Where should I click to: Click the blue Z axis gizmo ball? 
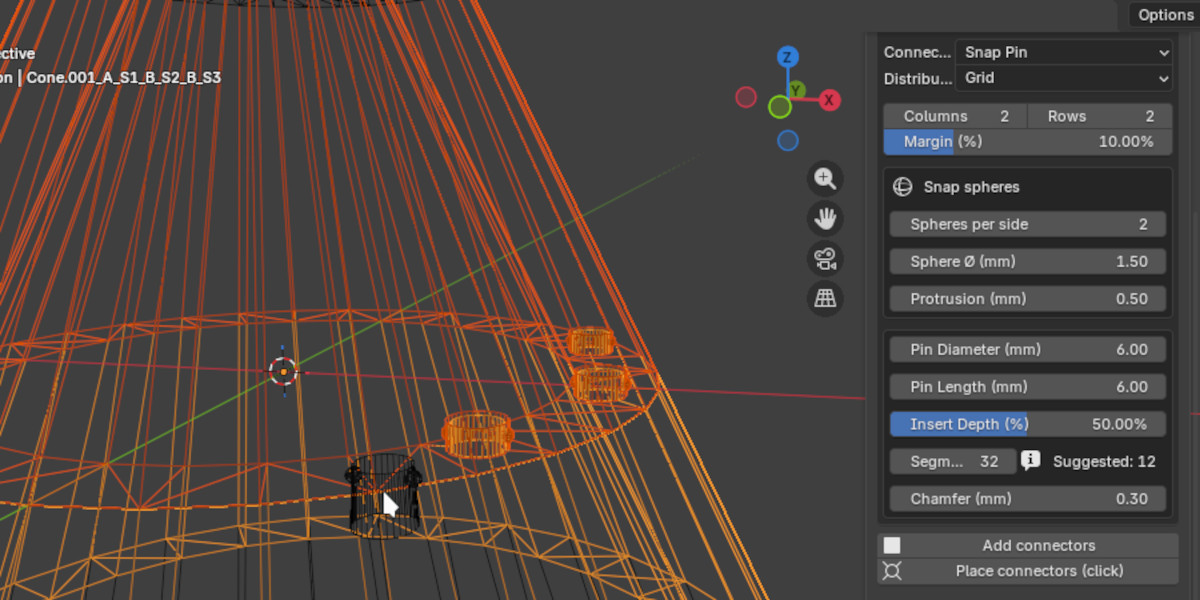pos(788,56)
